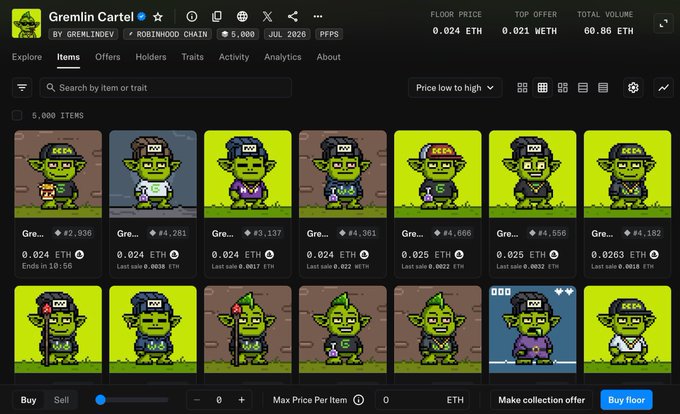Open the Analytics tab
The image size is (680, 414).
click(283, 57)
